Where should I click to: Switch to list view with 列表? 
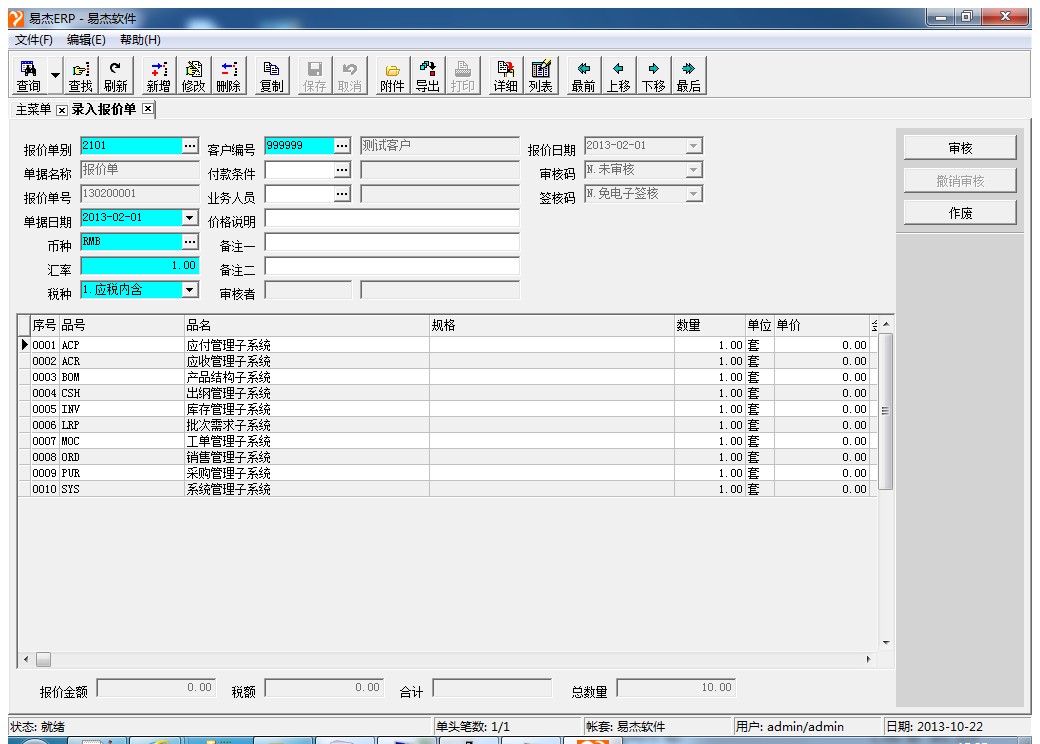point(540,75)
